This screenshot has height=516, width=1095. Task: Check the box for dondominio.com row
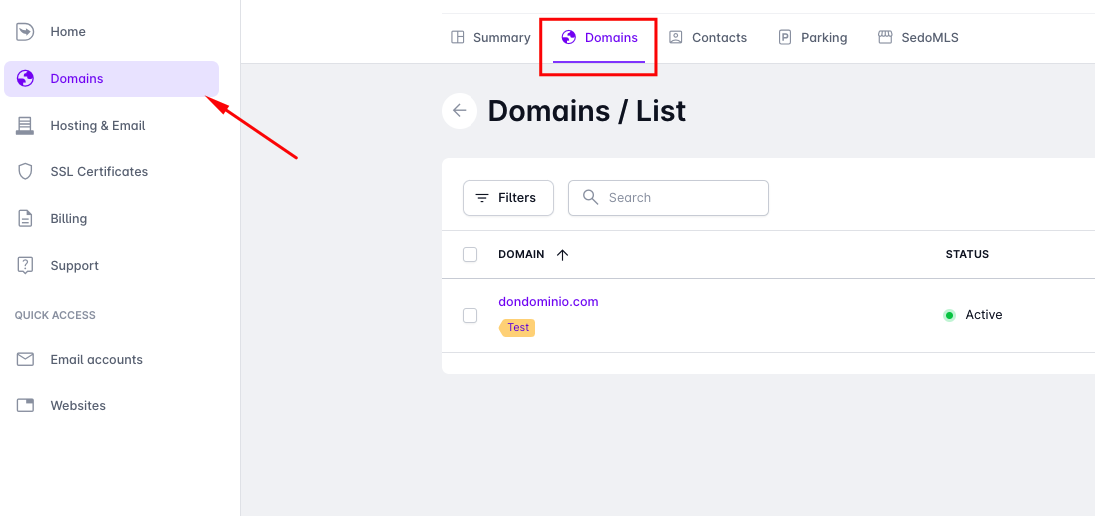click(470, 316)
